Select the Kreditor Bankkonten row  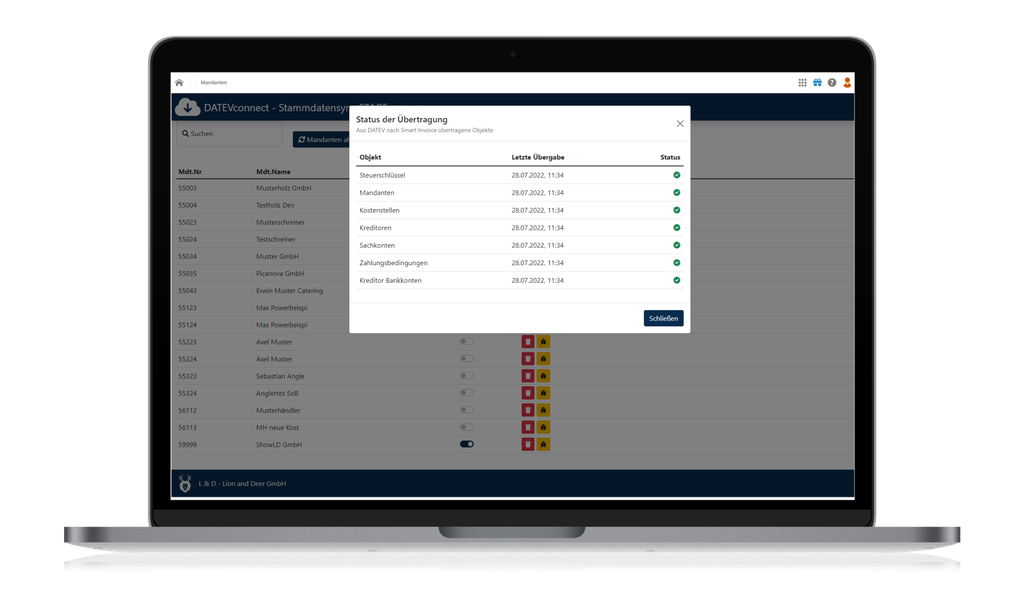click(x=520, y=280)
